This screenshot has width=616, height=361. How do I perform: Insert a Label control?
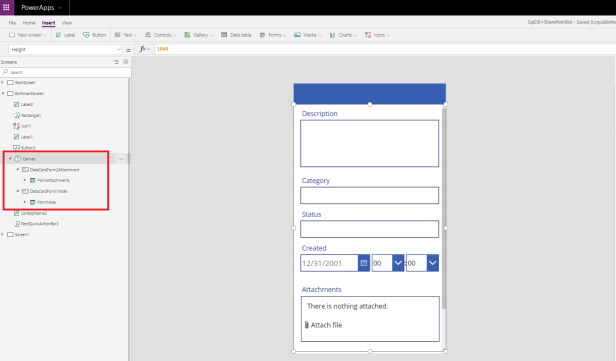tap(65, 35)
